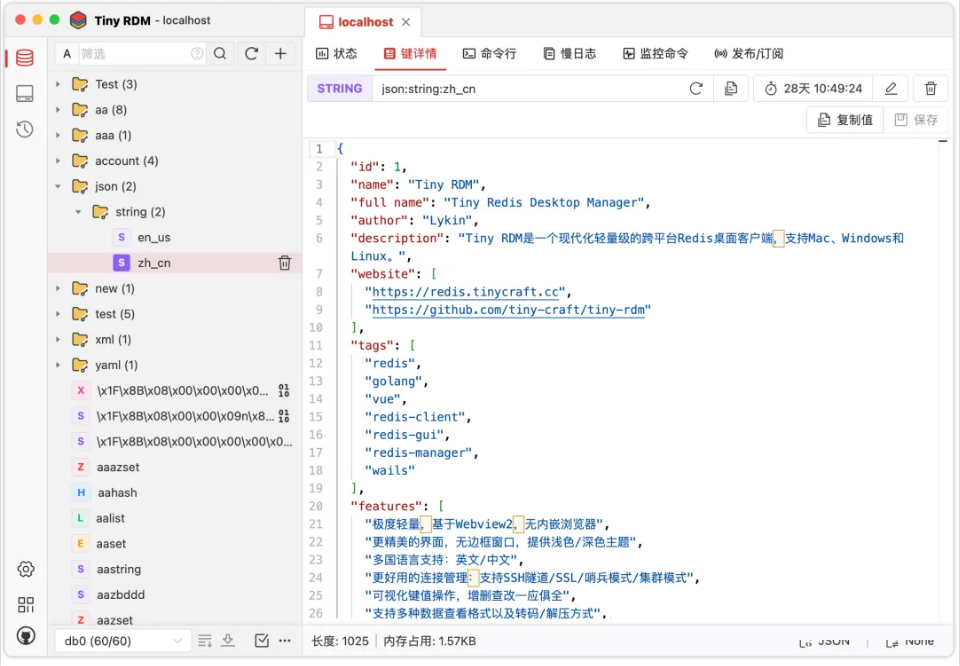Switch to the 慢日志 tab
The image size is (960, 666).
[x=570, y=54]
